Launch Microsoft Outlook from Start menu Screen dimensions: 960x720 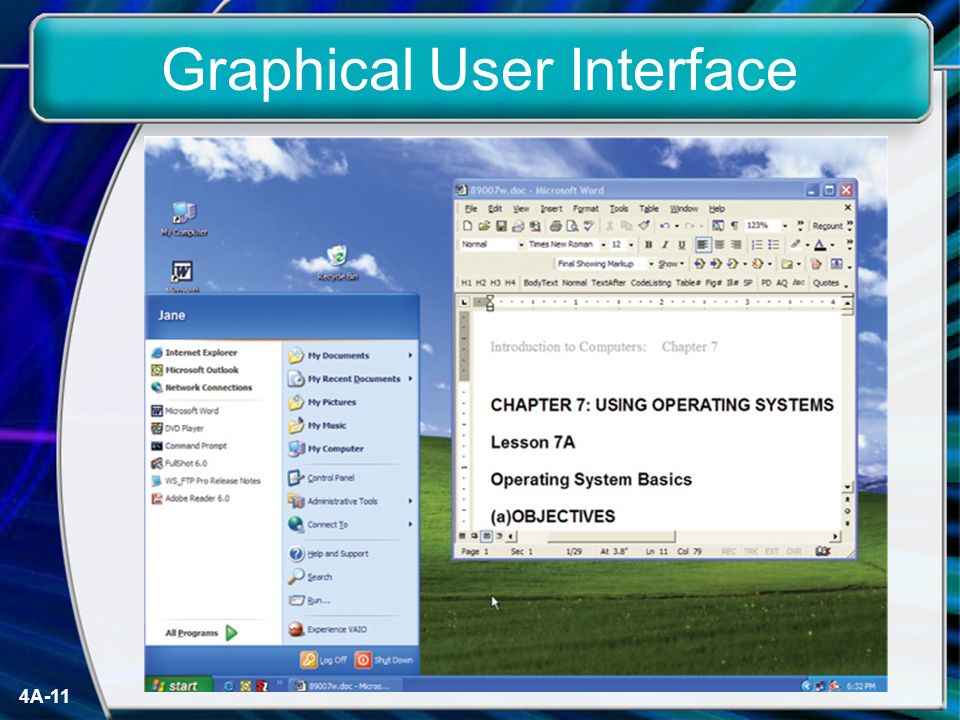coord(195,370)
